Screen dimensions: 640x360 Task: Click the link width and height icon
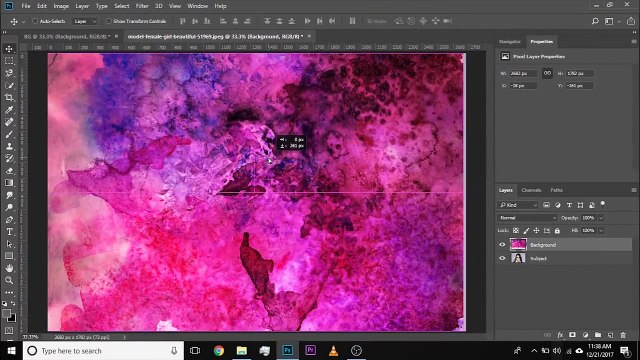click(547, 73)
